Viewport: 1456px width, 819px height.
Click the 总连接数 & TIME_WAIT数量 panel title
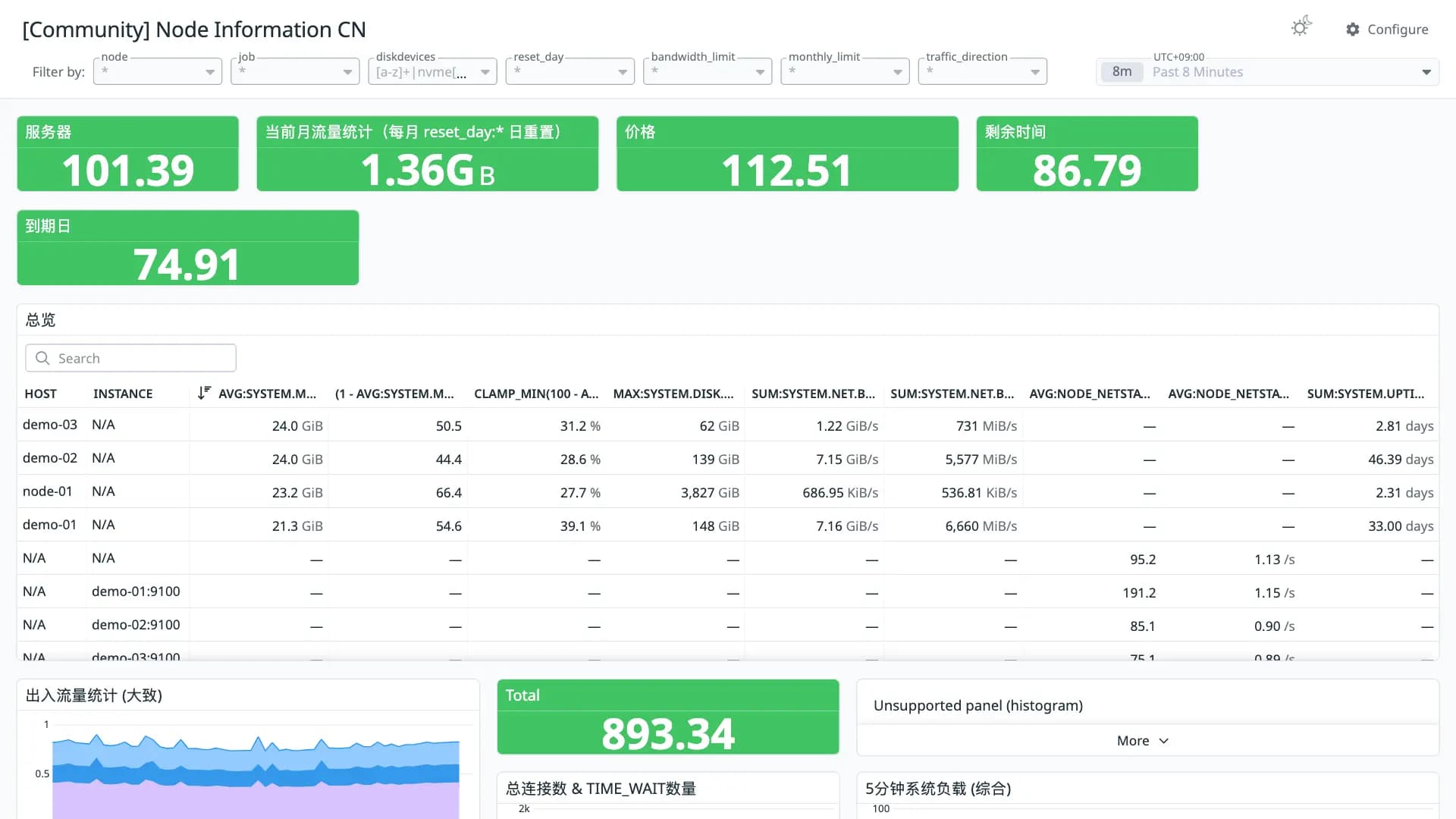pos(601,789)
